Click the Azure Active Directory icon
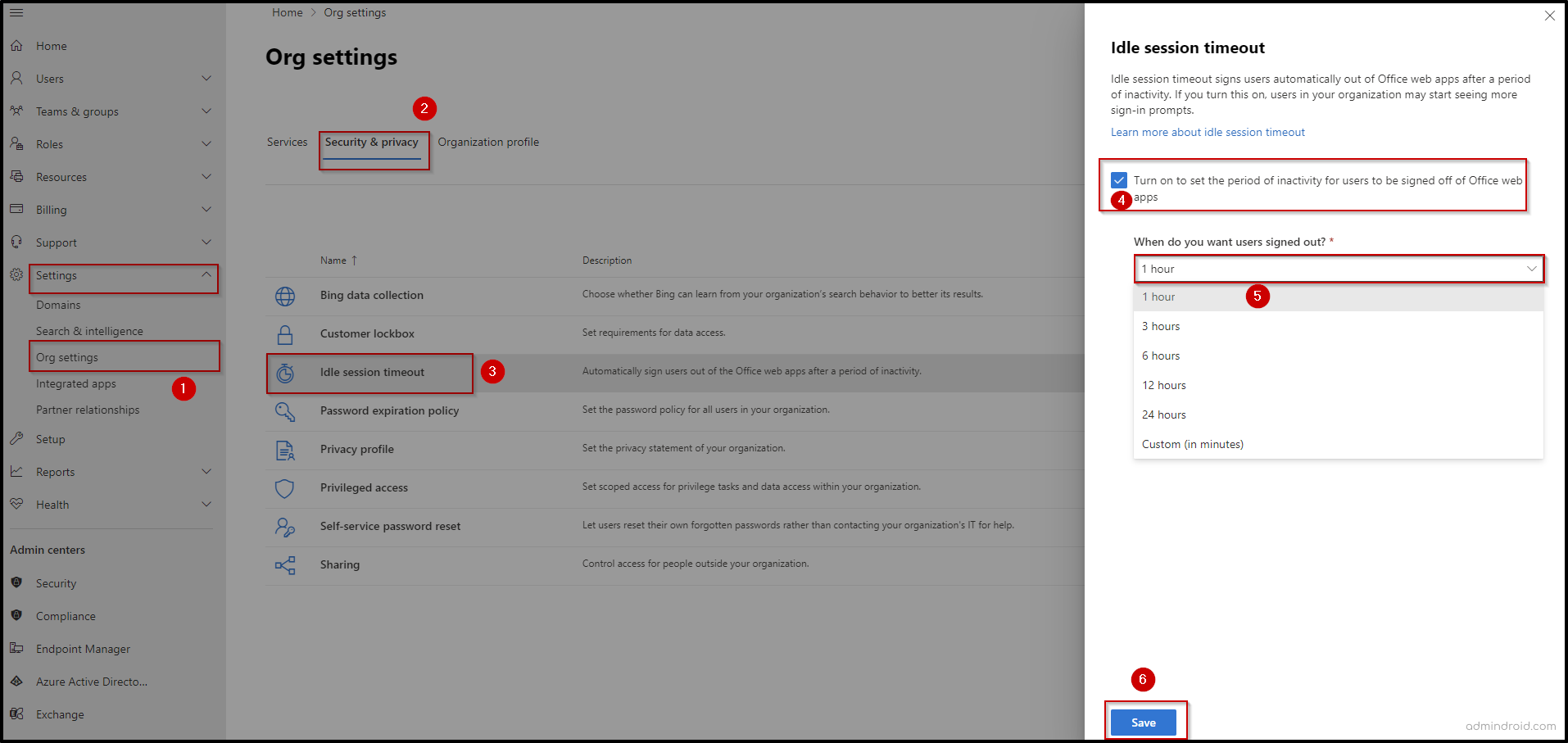Screen dimensions: 1568x743 point(16,681)
